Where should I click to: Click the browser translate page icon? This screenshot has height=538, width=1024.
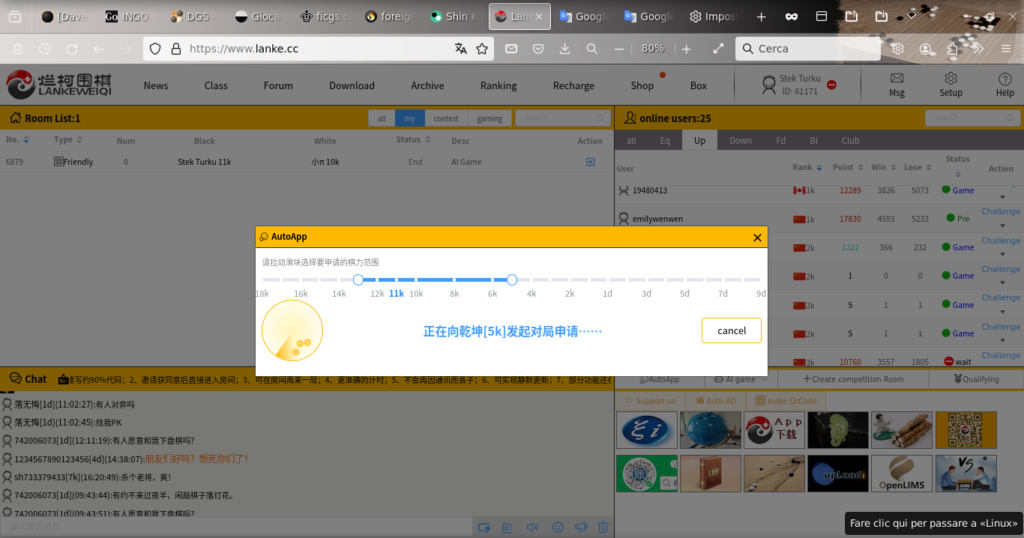[x=460, y=49]
